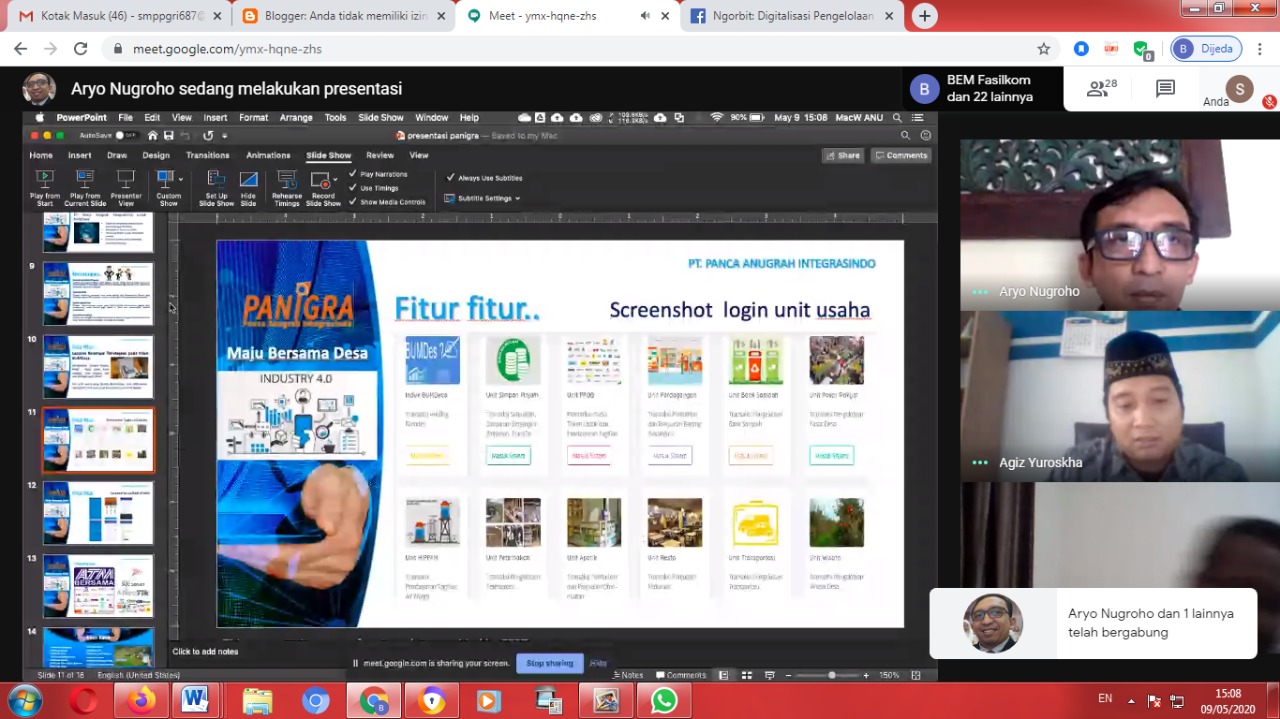Click the Hide Slide icon
This screenshot has width=1280, height=719.
(248, 180)
